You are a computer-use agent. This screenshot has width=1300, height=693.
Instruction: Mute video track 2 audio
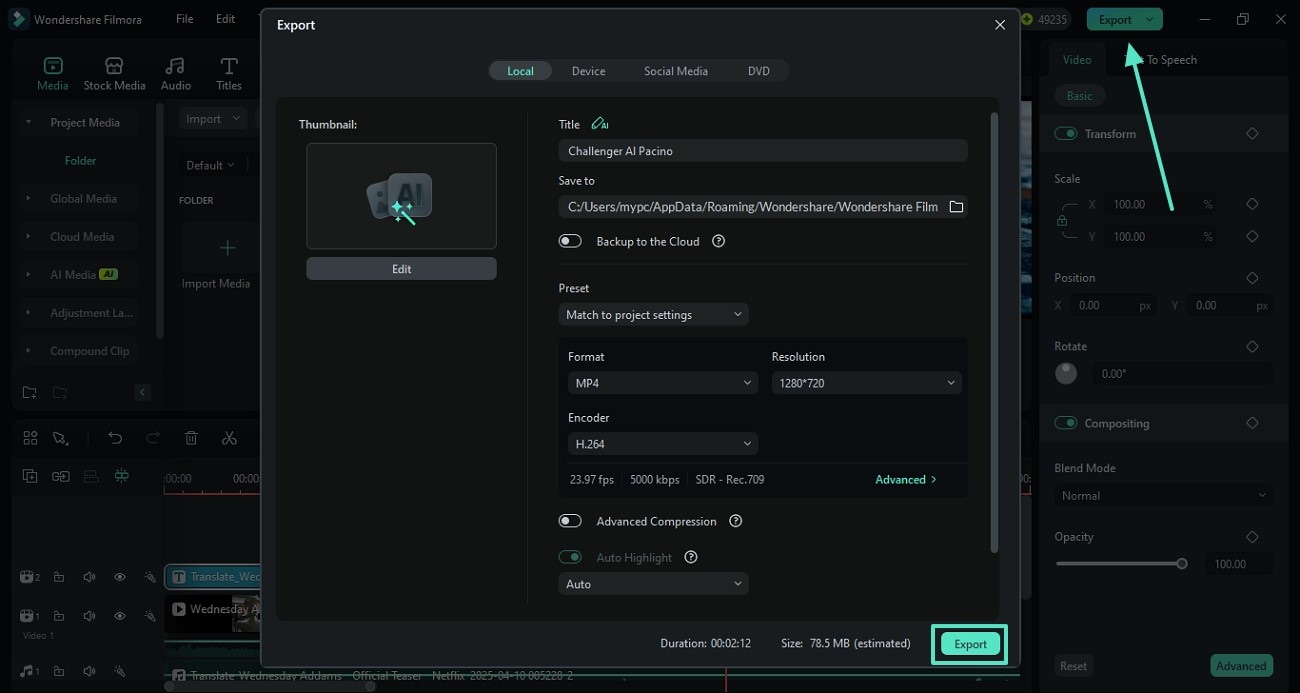pos(89,577)
